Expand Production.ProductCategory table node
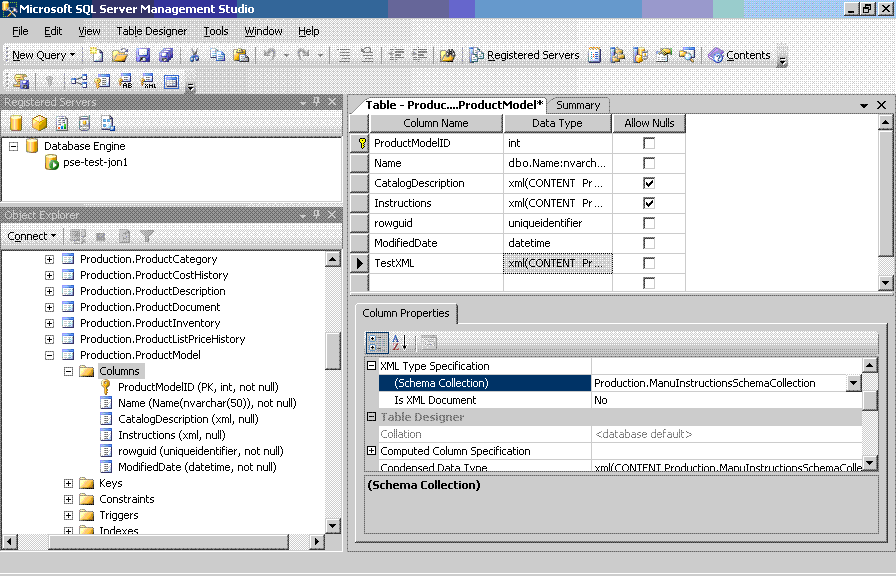 point(50,259)
